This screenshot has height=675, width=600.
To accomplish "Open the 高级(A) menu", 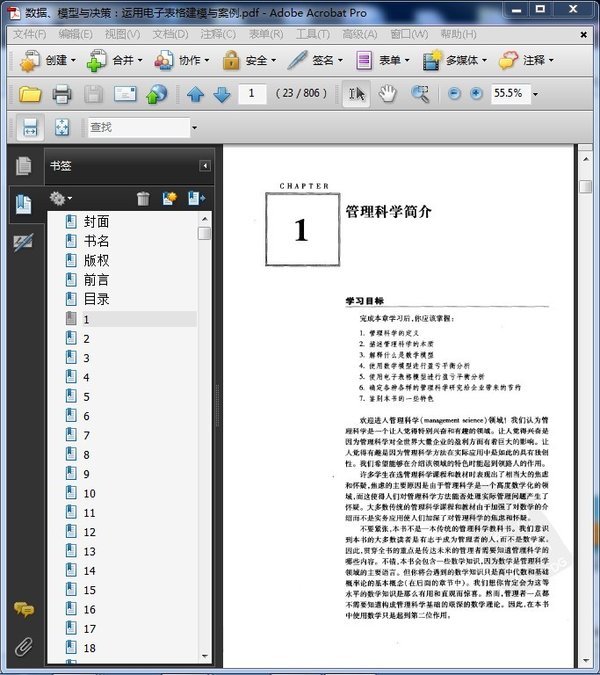I will tap(360, 34).
